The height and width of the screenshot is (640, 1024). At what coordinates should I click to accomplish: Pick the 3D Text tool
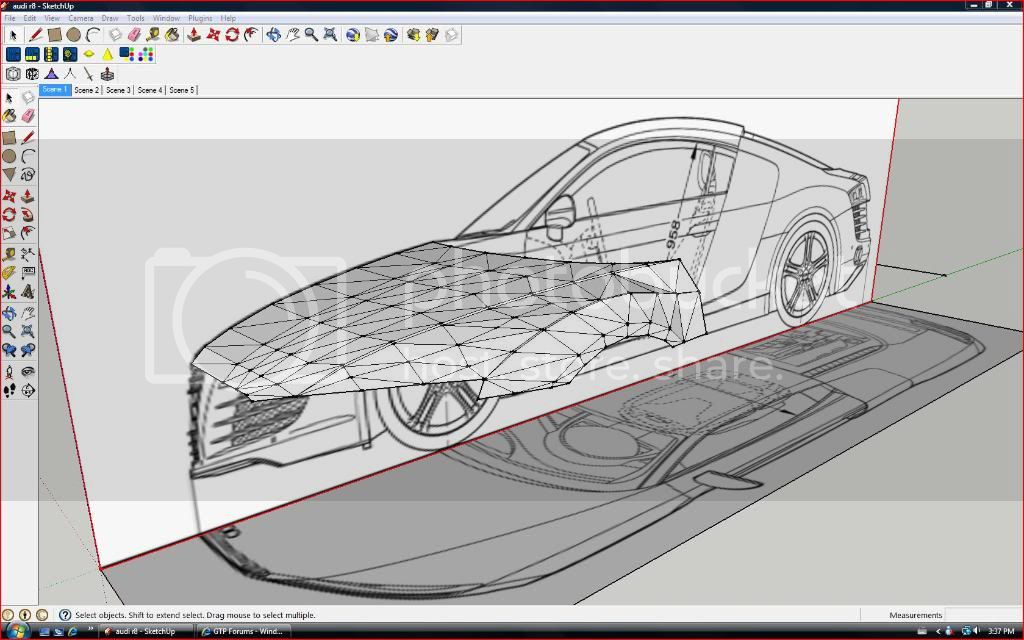point(28,291)
